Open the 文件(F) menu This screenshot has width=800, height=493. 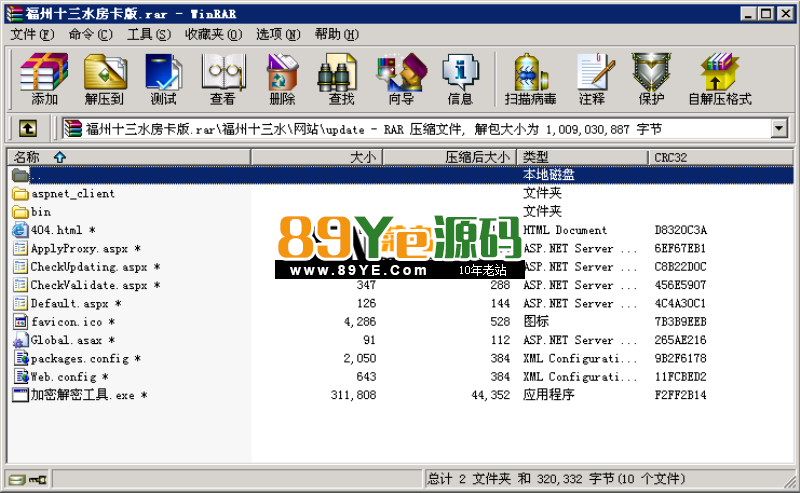coord(32,35)
